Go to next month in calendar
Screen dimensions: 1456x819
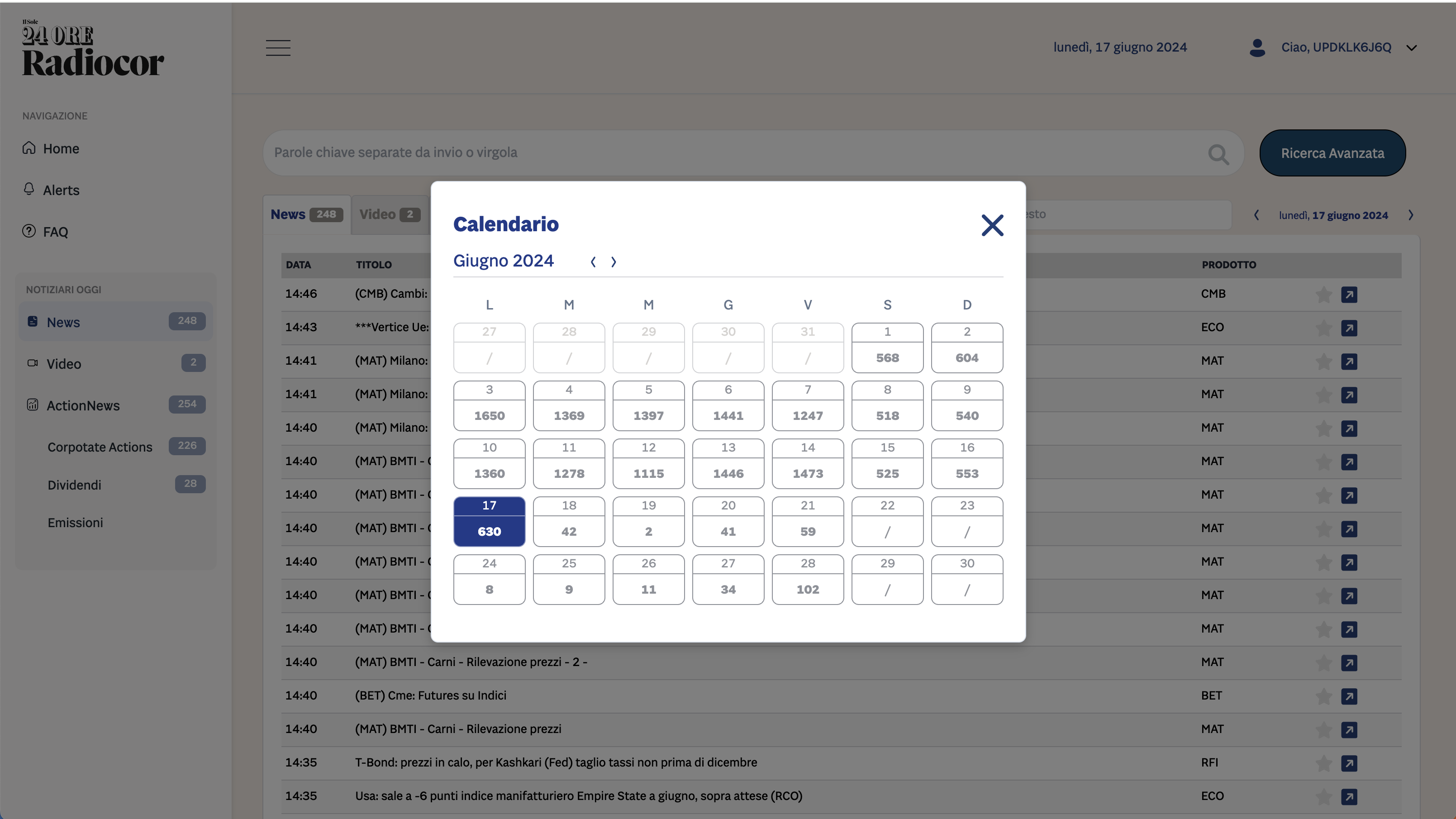point(613,262)
